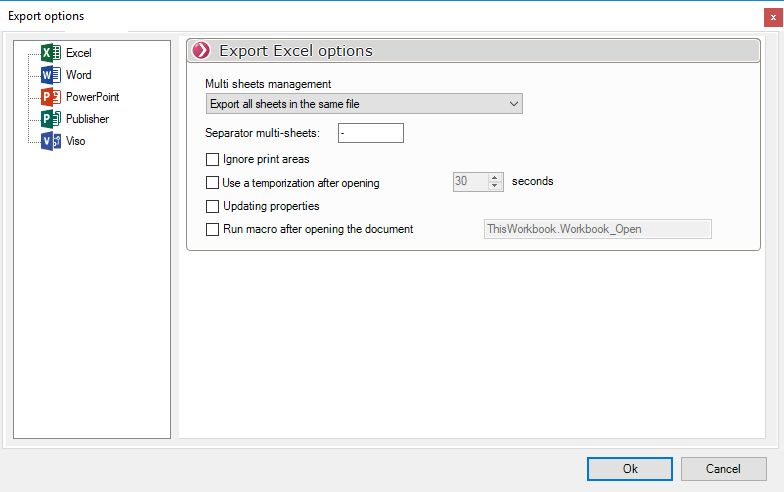Viewport: 784px width, 492px height.
Task: Click the macro name input field
Action: (597, 229)
